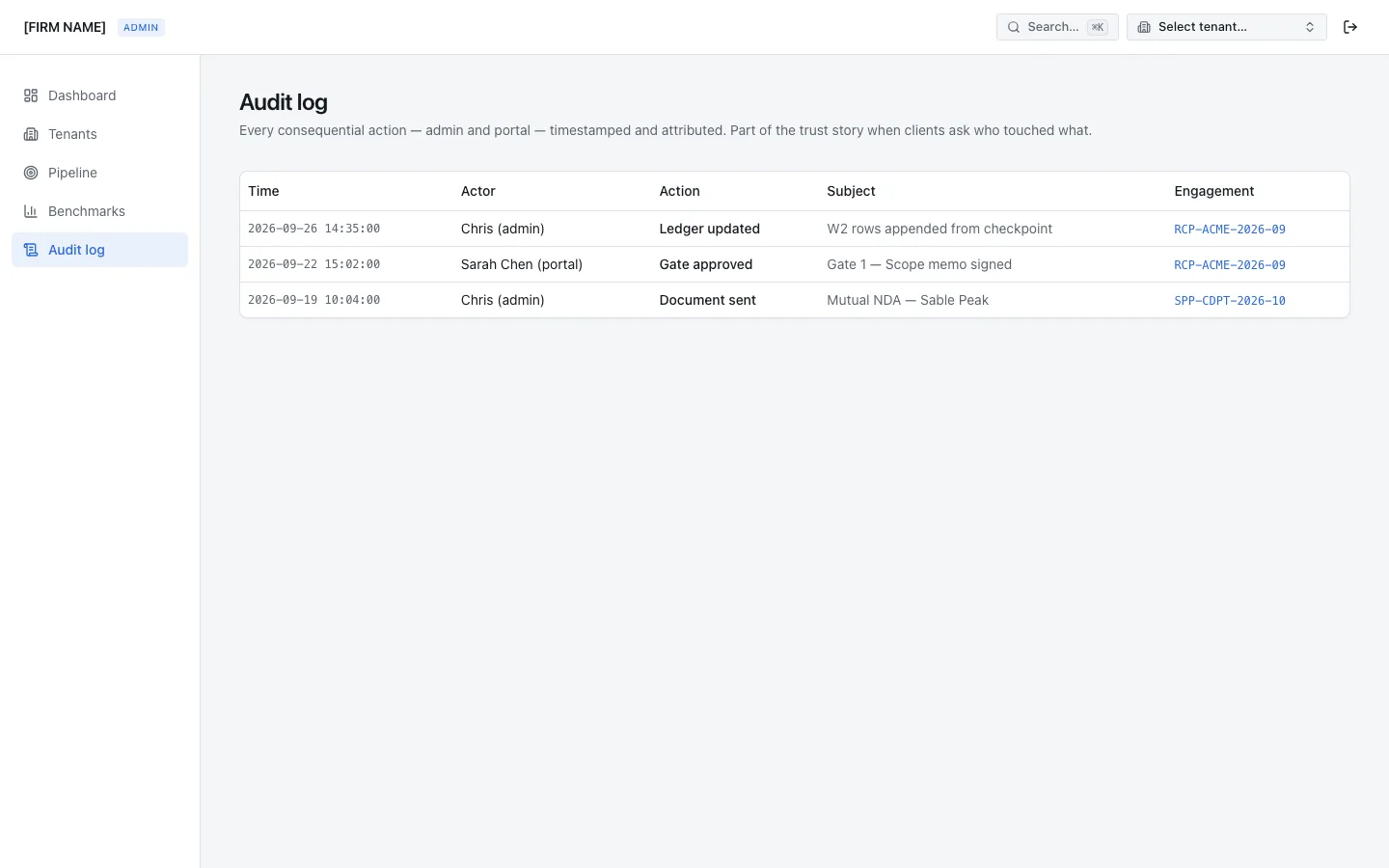Screen dimensions: 1389x868
Task: Click the Engagement column header
Action: tap(1214, 191)
